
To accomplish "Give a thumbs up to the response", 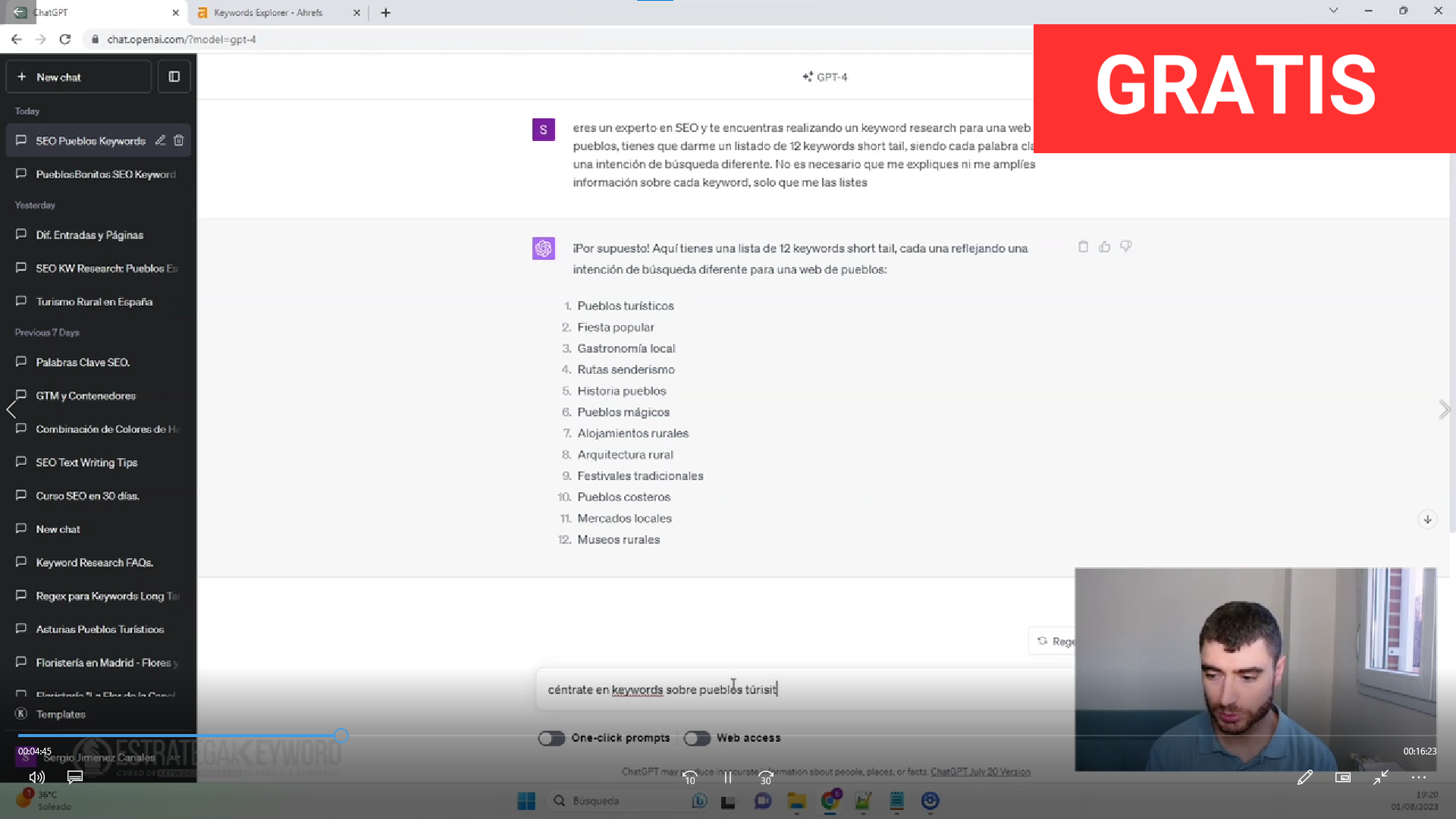I will (x=1104, y=246).
